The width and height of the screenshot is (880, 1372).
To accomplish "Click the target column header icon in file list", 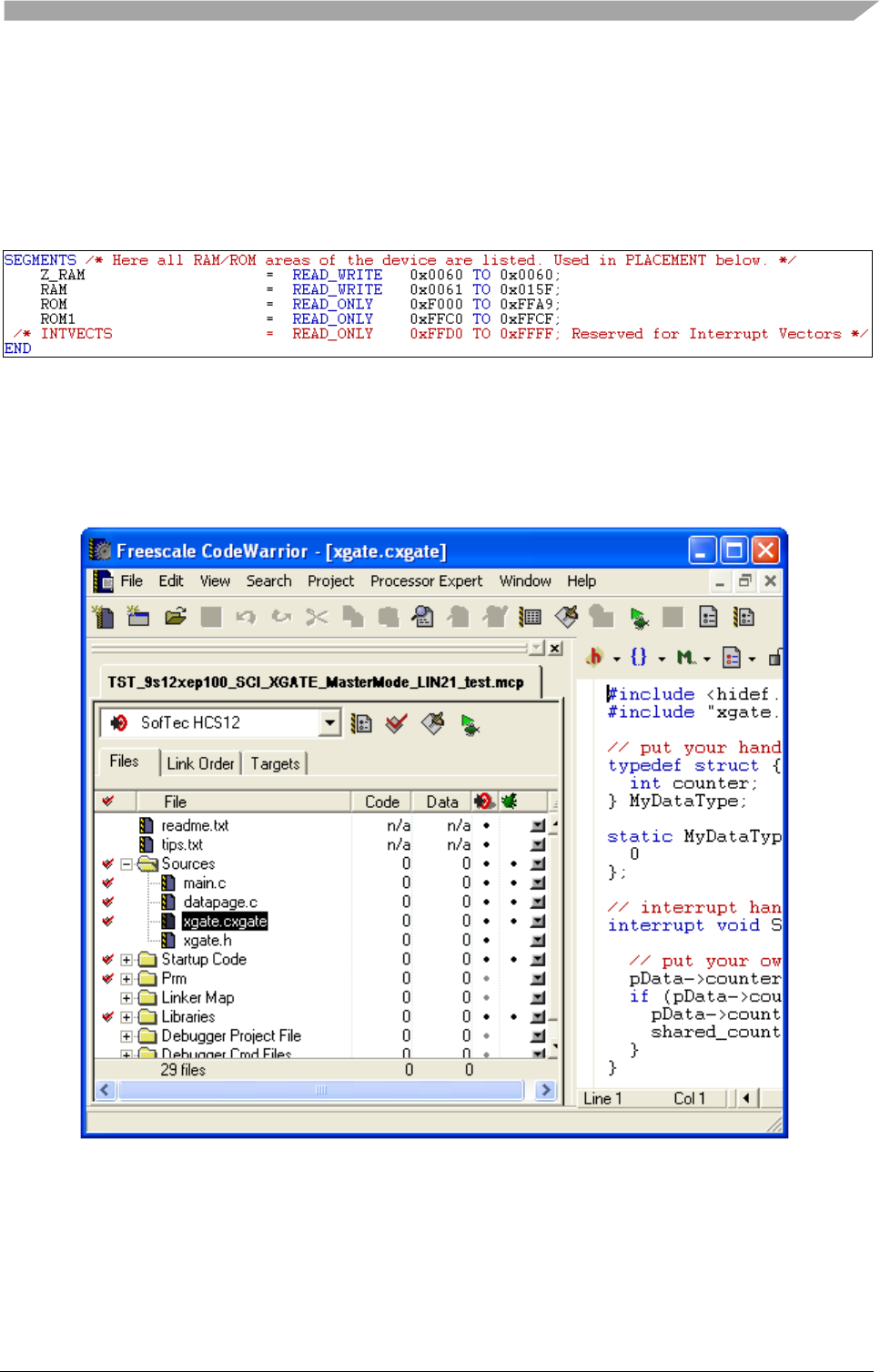I will [484, 801].
